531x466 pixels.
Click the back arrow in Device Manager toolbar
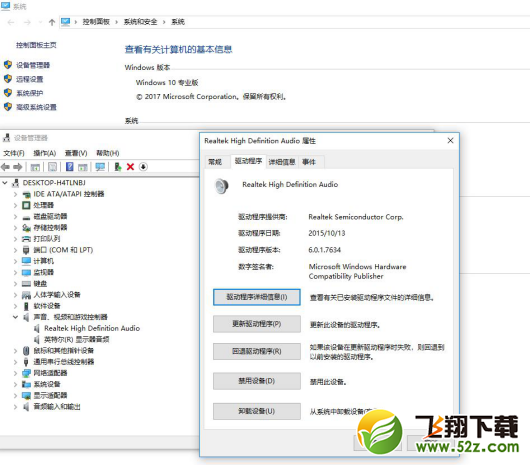5,167
